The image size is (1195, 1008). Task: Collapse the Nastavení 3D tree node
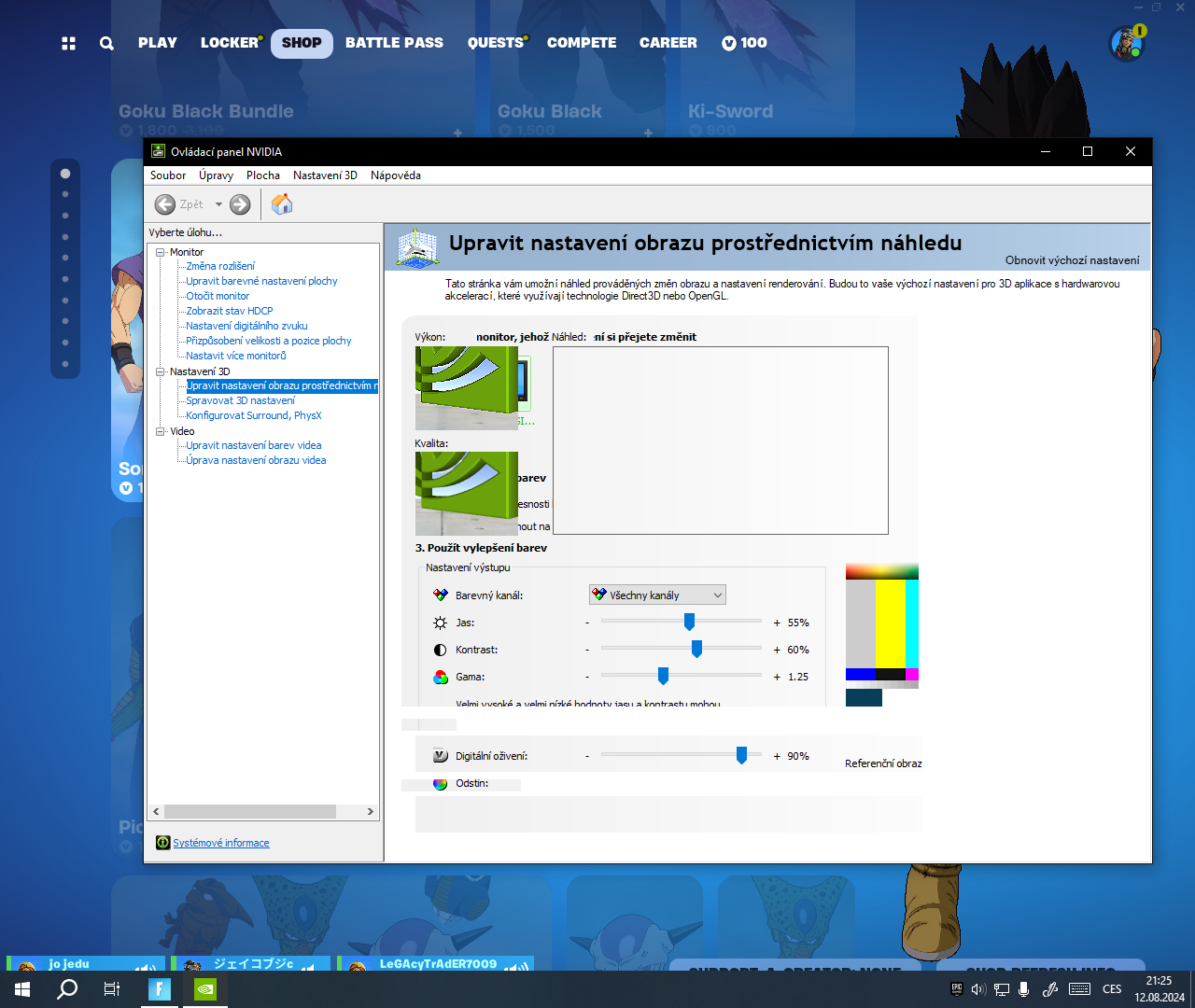click(160, 371)
